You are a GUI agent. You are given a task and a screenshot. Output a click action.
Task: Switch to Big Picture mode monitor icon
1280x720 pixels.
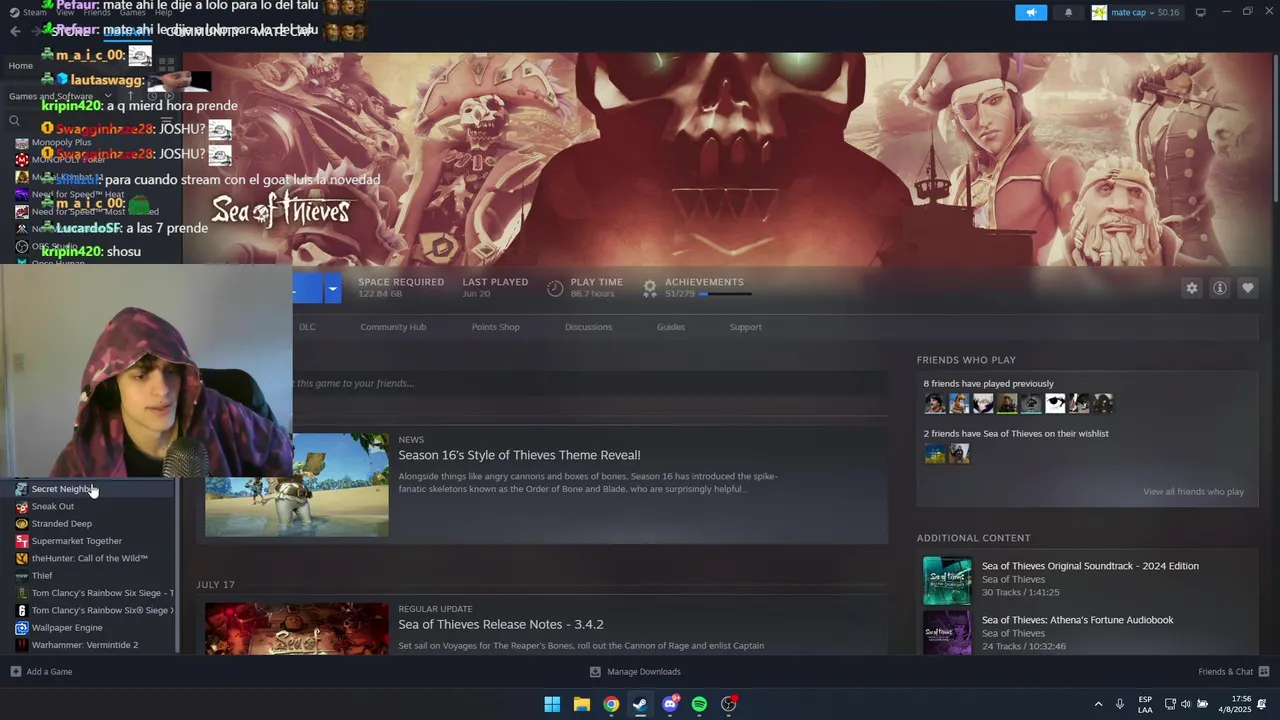pos(1200,12)
